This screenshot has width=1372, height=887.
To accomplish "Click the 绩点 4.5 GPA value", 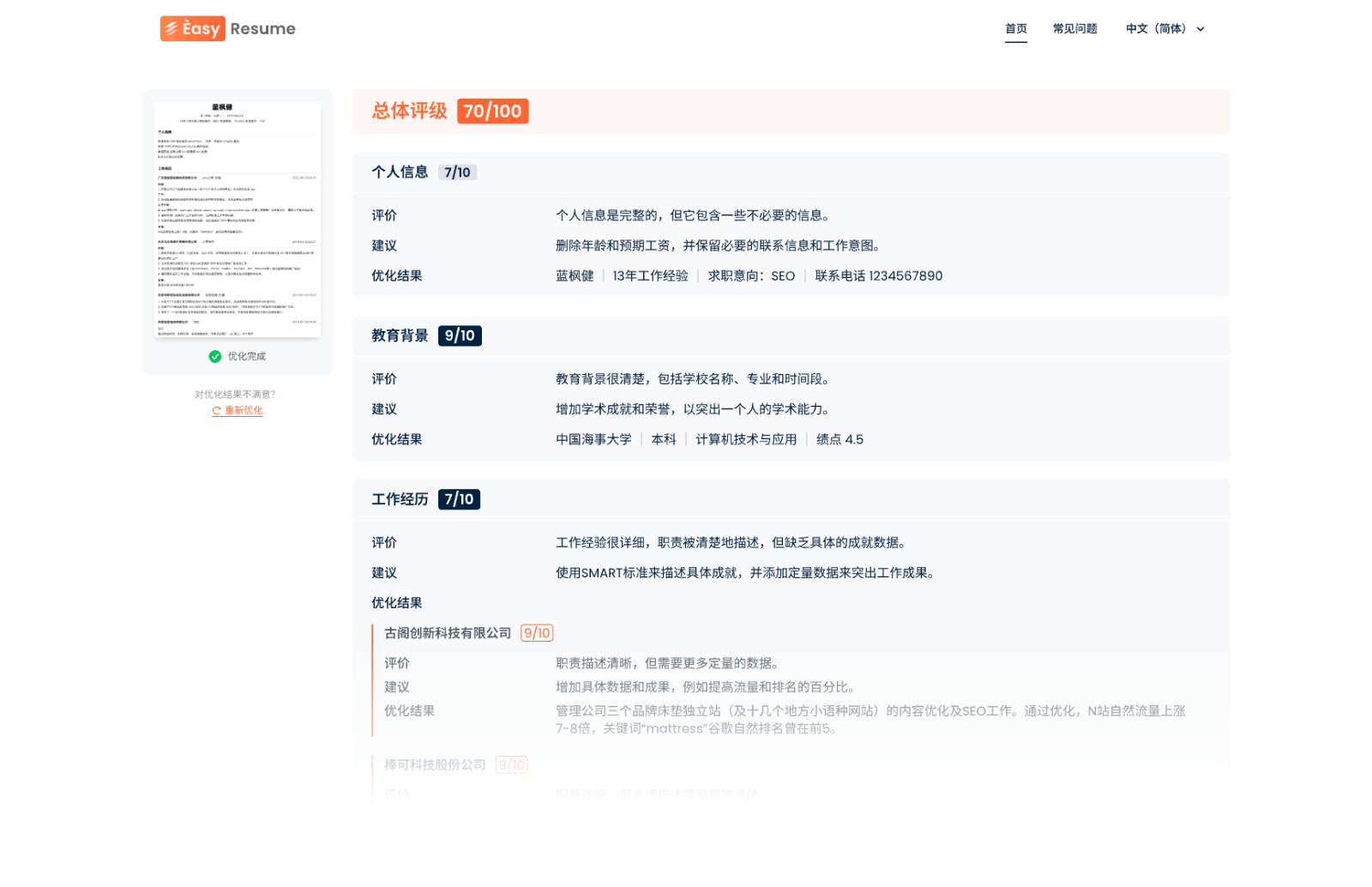I will click(839, 439).
